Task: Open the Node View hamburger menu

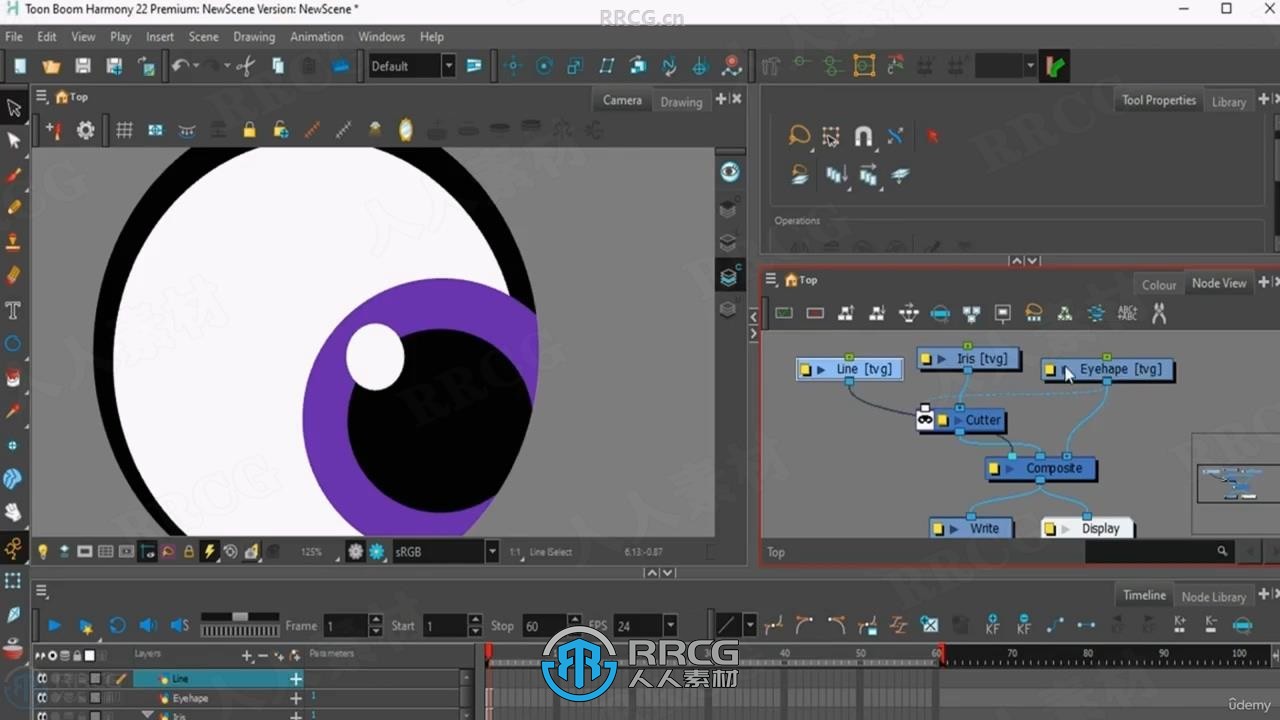Action: pos(771,279)
